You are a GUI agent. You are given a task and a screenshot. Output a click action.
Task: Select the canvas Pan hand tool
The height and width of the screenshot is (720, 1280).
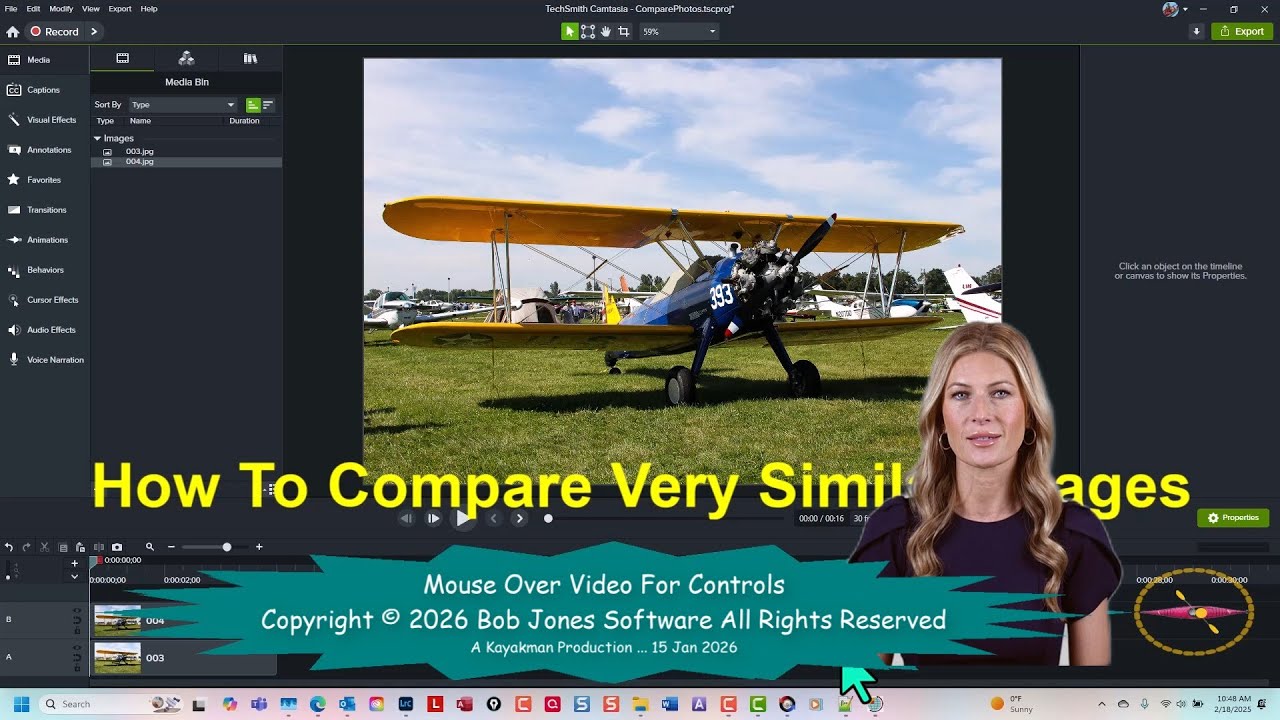pos(606,32)
